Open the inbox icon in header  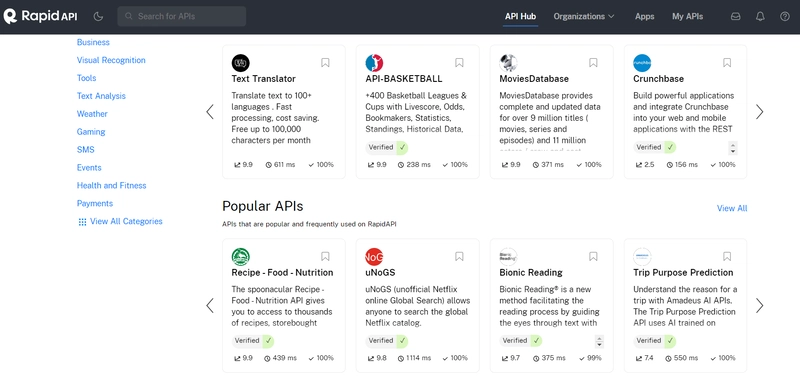(736, 16)
